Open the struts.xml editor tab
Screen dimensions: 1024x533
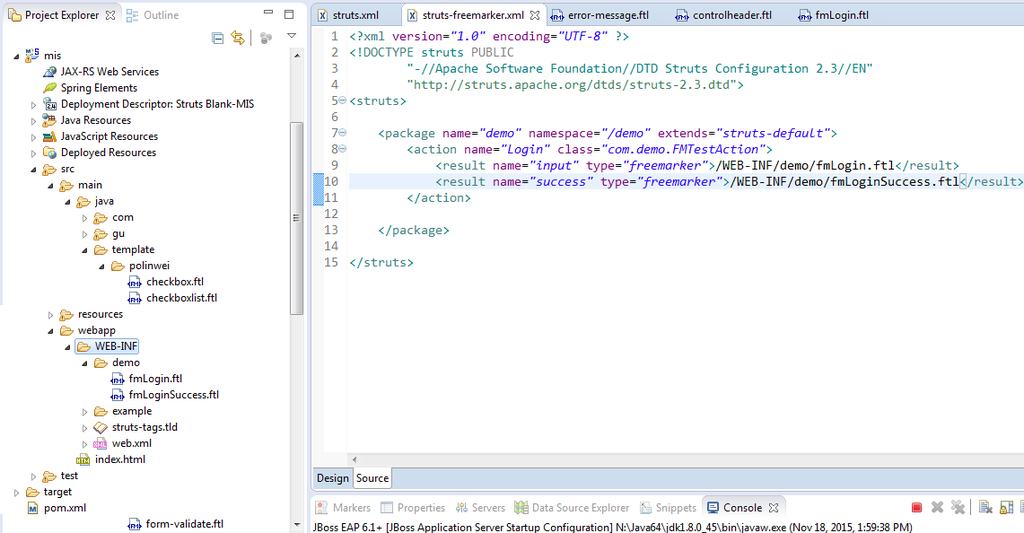[354, 15]
